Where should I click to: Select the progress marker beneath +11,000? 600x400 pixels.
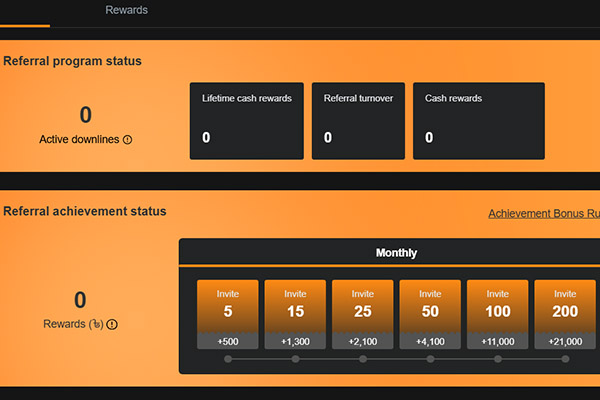coord(497,359)
